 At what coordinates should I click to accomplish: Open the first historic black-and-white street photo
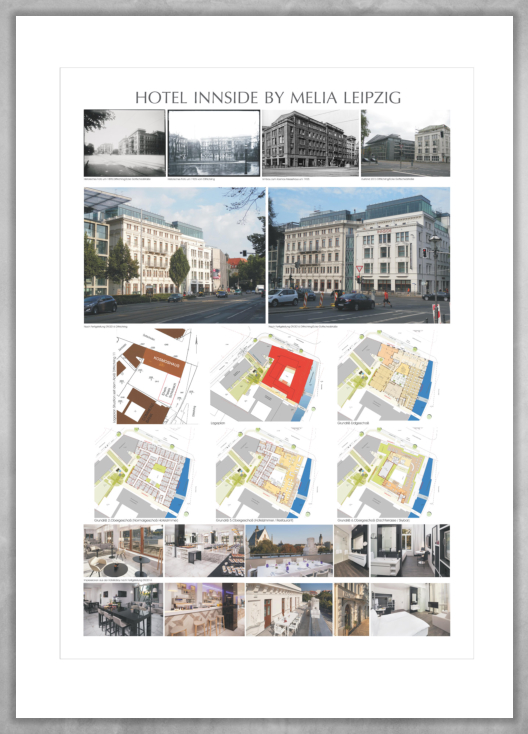click(125, 143)
